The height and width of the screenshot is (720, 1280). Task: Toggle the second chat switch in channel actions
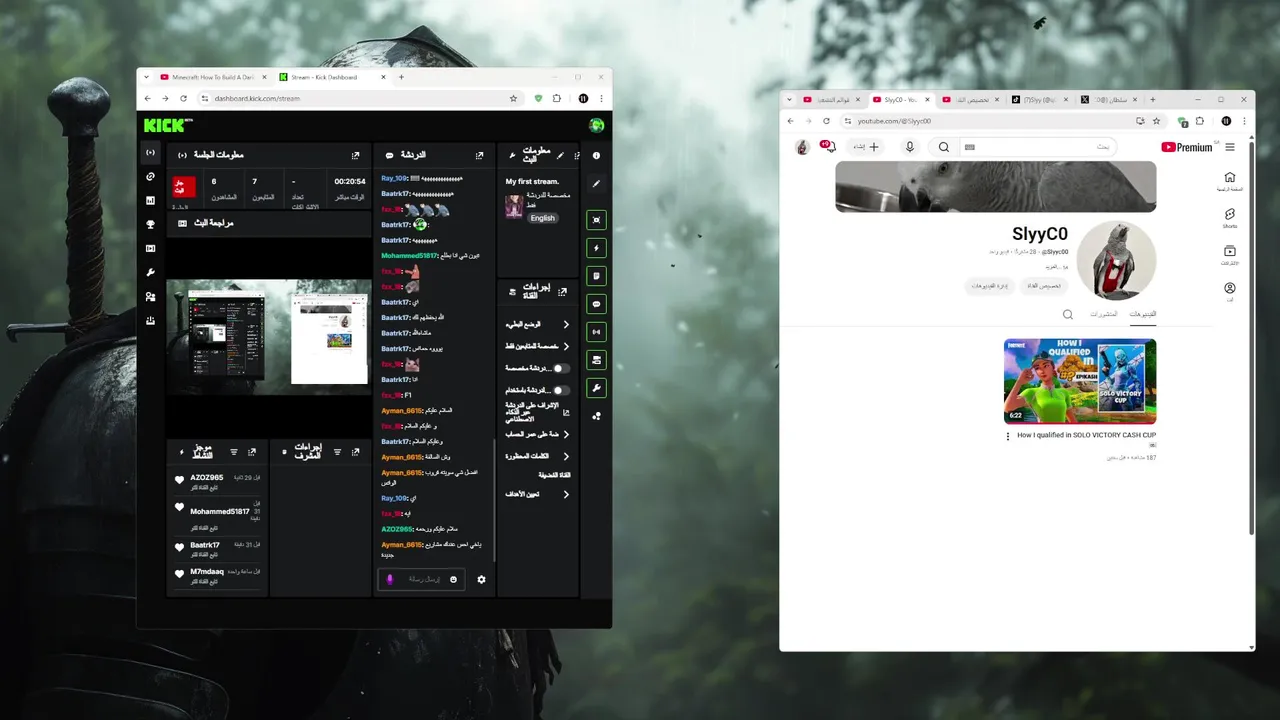point(562,390)
